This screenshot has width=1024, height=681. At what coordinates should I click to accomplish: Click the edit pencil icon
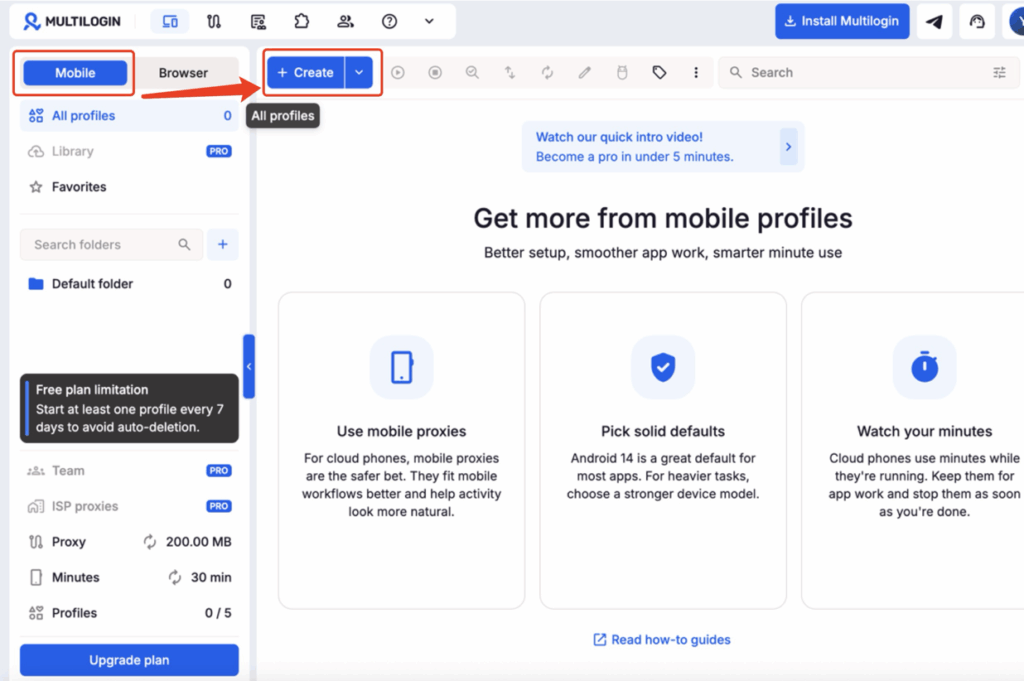[x=584, y=72]
